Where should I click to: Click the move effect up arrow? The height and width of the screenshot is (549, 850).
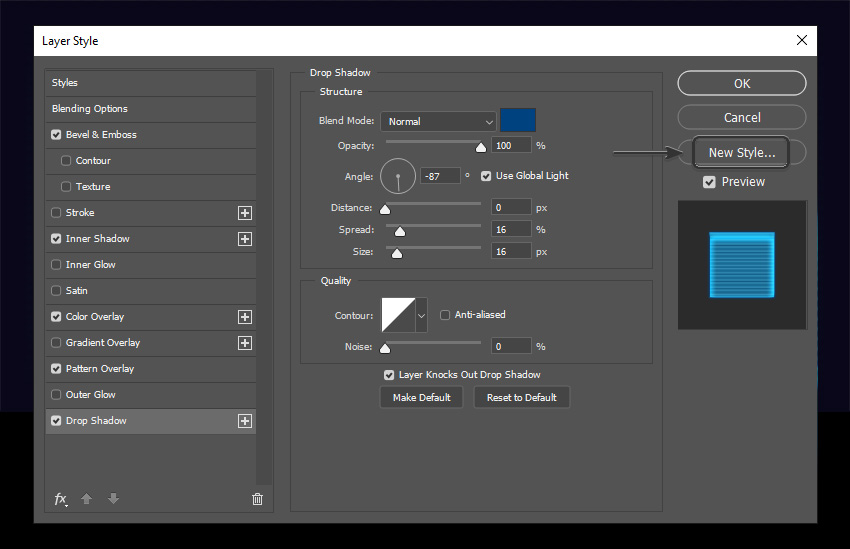[86, 499]
